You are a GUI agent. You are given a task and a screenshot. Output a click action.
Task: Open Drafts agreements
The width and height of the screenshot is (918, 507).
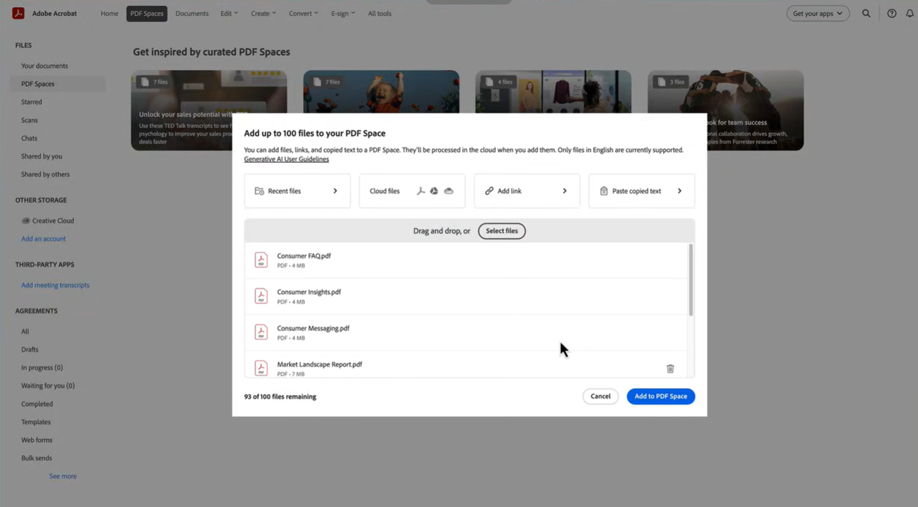[x=30, y=350]
